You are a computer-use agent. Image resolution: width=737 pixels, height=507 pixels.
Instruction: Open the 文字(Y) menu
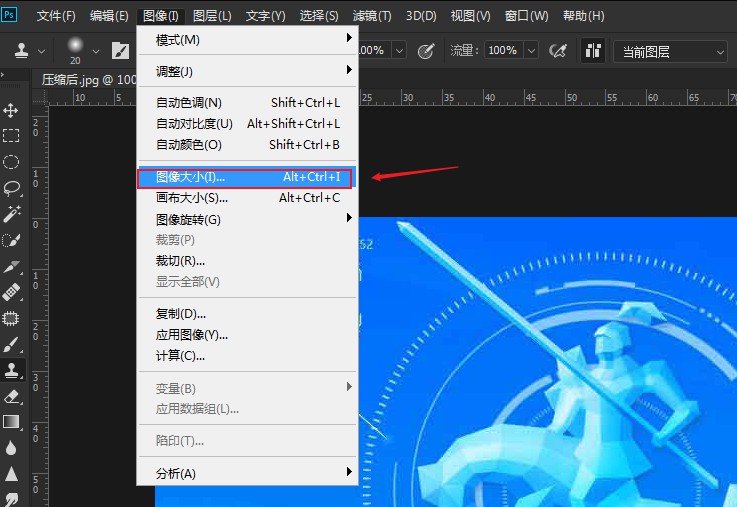pyautogui.click(x=265, y=16)
